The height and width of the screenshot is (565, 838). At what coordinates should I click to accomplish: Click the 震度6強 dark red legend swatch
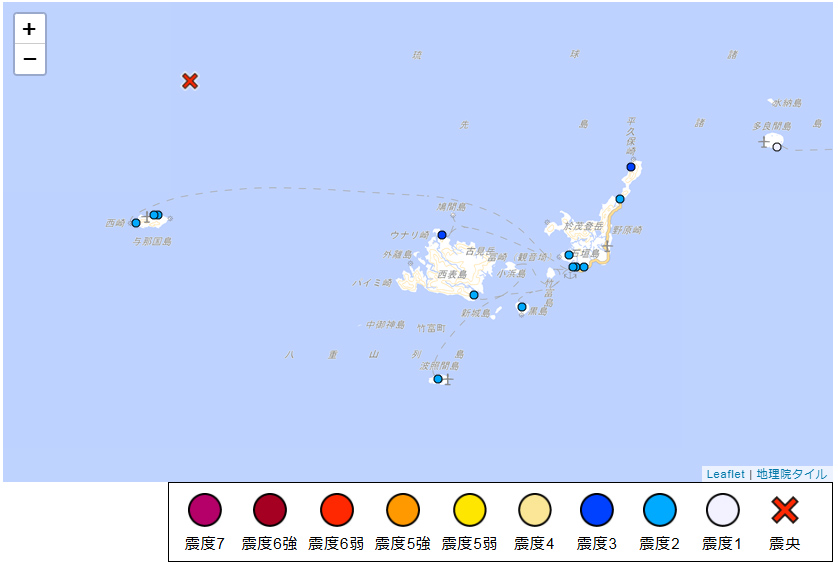click(270, 510)
